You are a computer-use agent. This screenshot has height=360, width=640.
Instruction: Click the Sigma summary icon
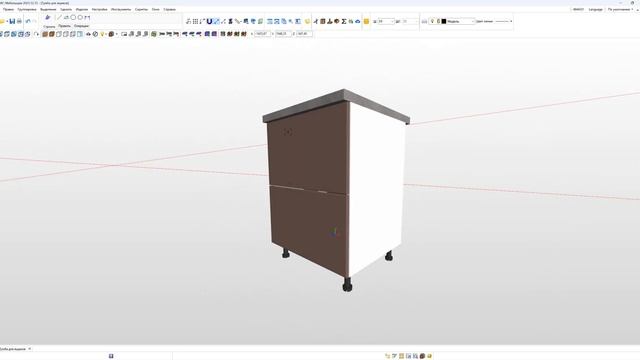(x=344, y=21)
